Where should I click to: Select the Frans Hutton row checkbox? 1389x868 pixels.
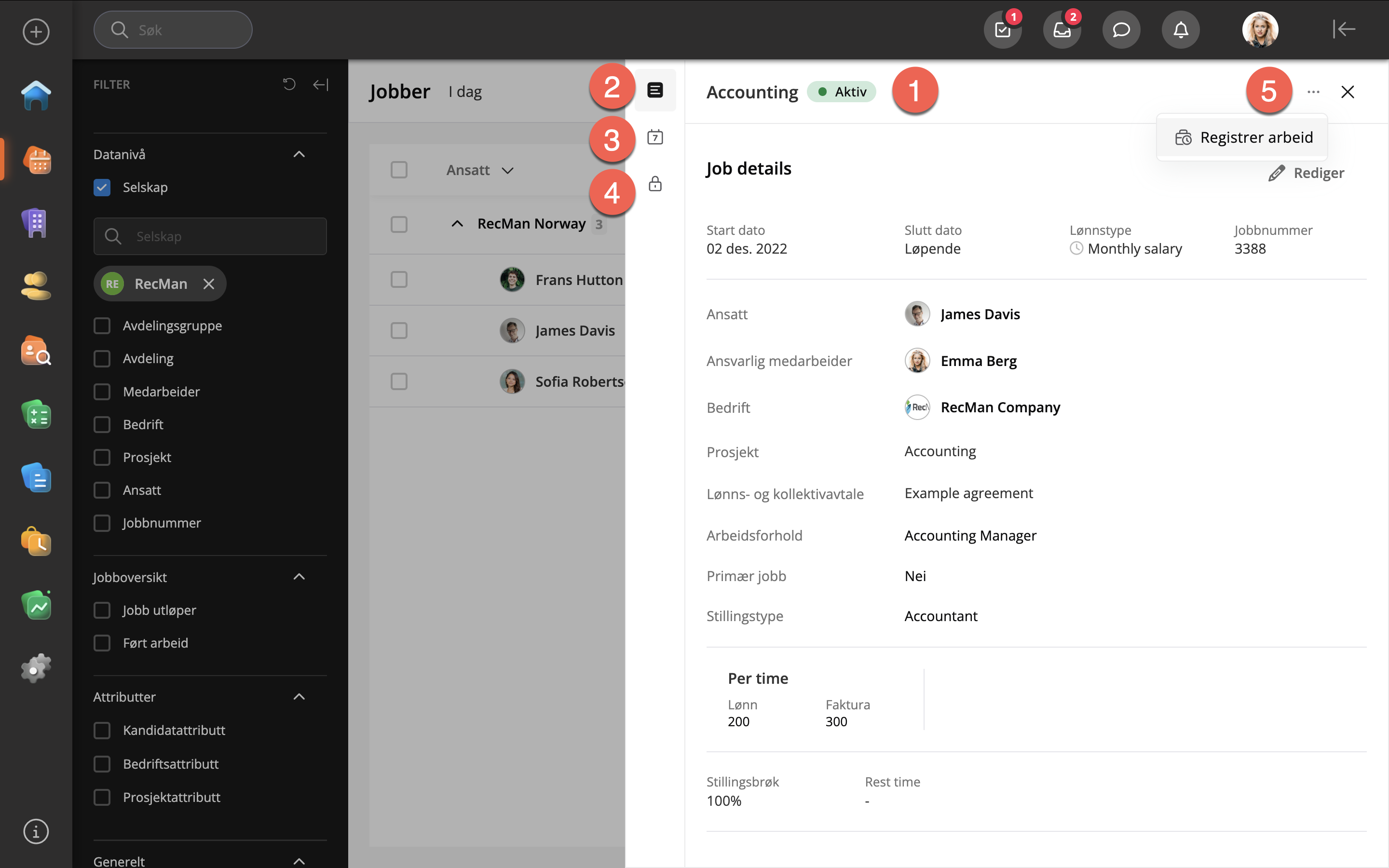(399, 280)
